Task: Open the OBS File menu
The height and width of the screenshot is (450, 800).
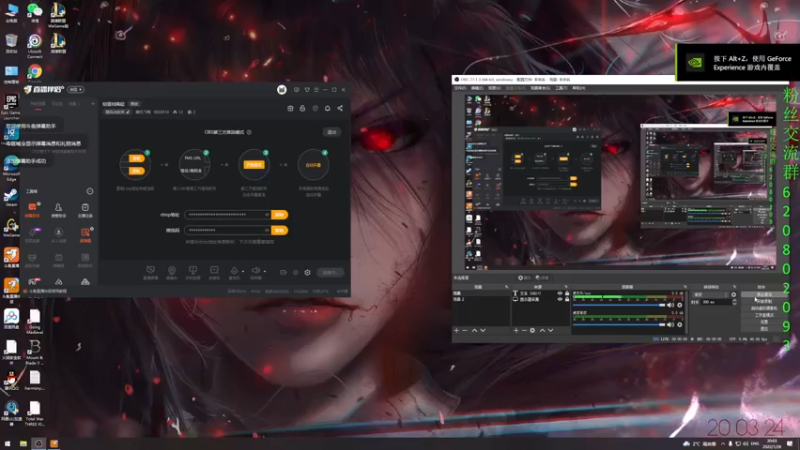Action: [x=460, y=88]
